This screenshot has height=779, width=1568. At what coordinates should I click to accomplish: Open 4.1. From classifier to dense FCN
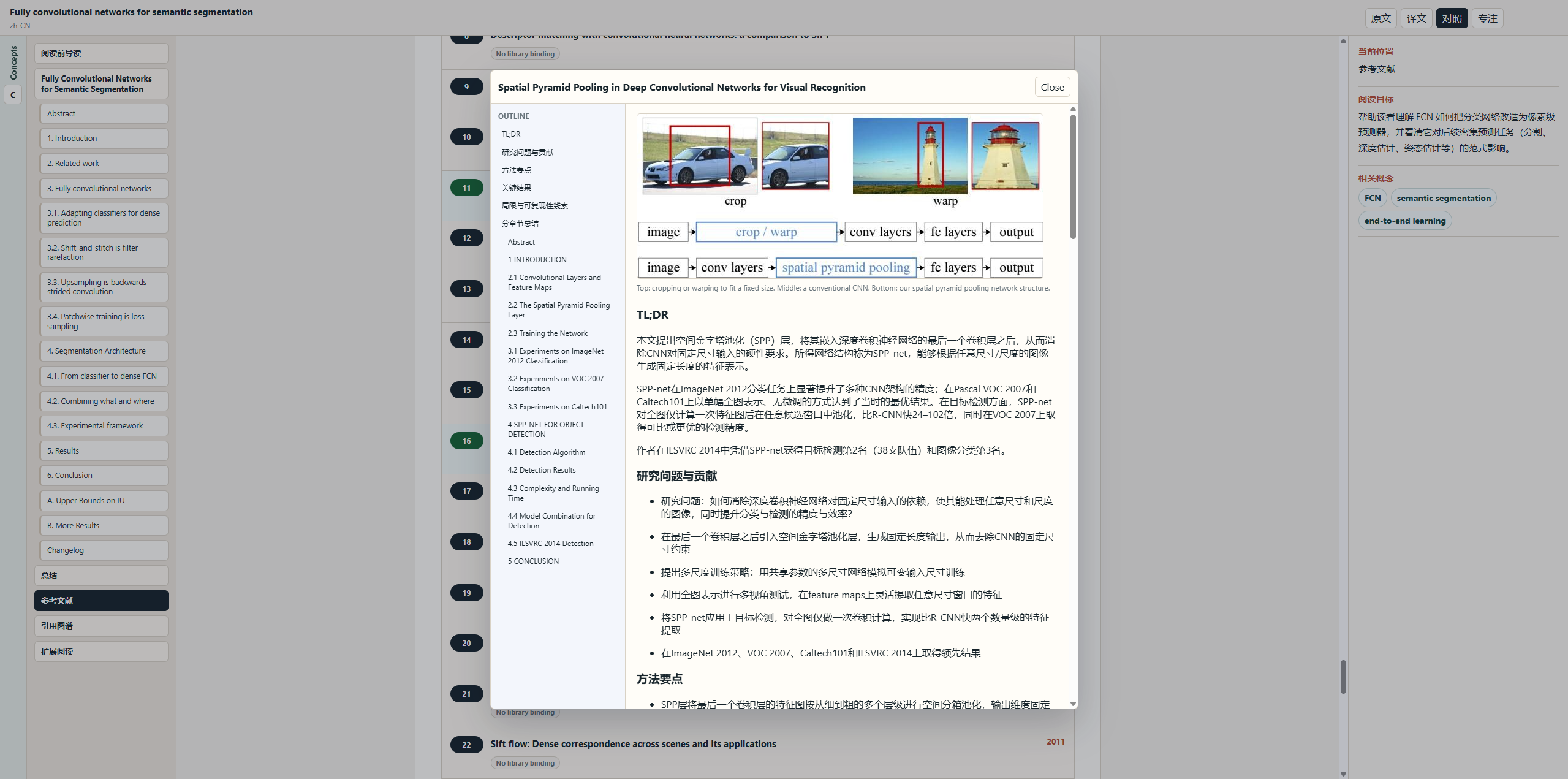[x=104, y=376]
